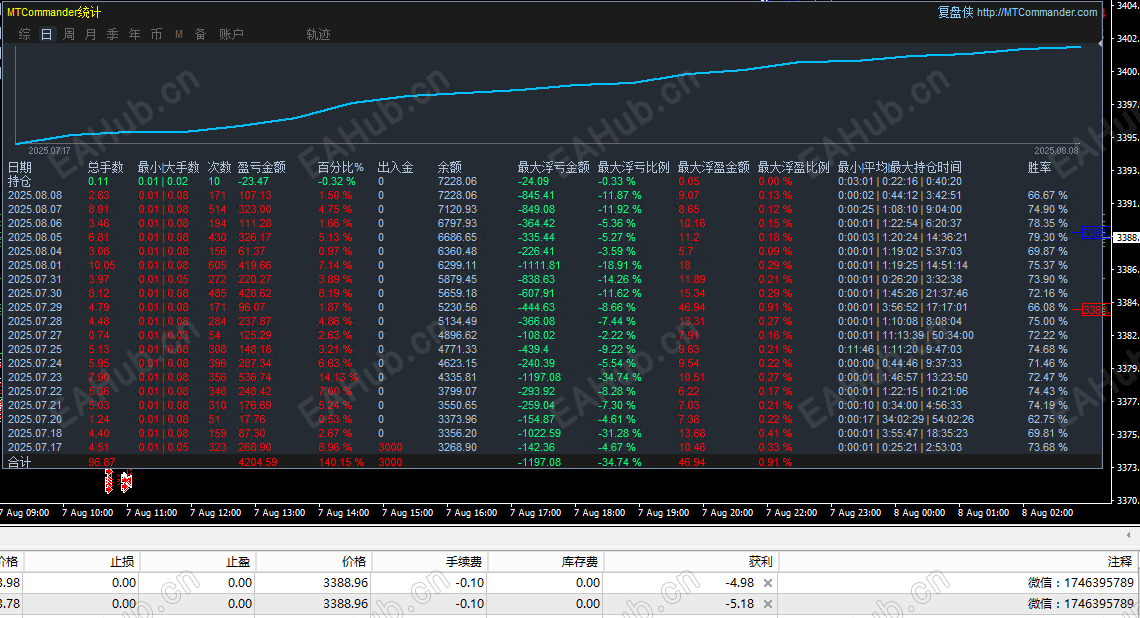Screen dimensions: 1140x618
Task: Show the 年 yearly statistics tab
Action: pyautogui.click(x=135, y=34)
